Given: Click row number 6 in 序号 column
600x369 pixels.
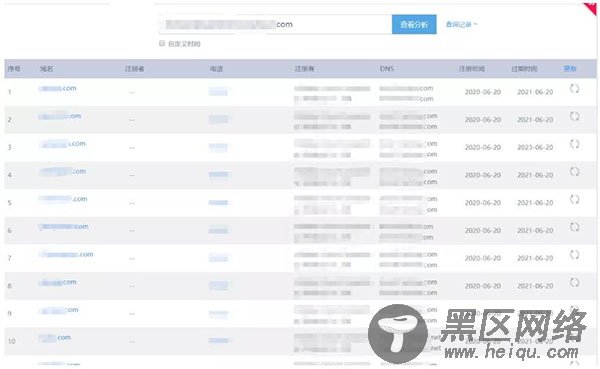Looking at the screenshot, I should click(10, 230).
